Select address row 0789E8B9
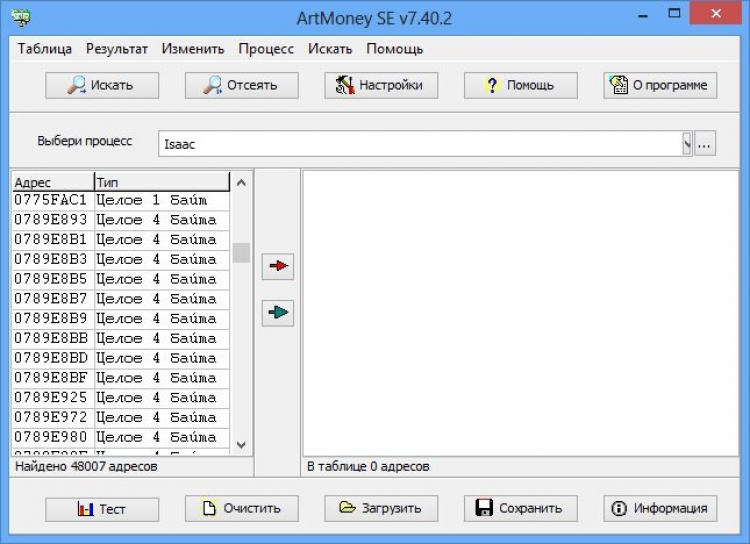This screenshot has height=544, width=750. [121, 318]
